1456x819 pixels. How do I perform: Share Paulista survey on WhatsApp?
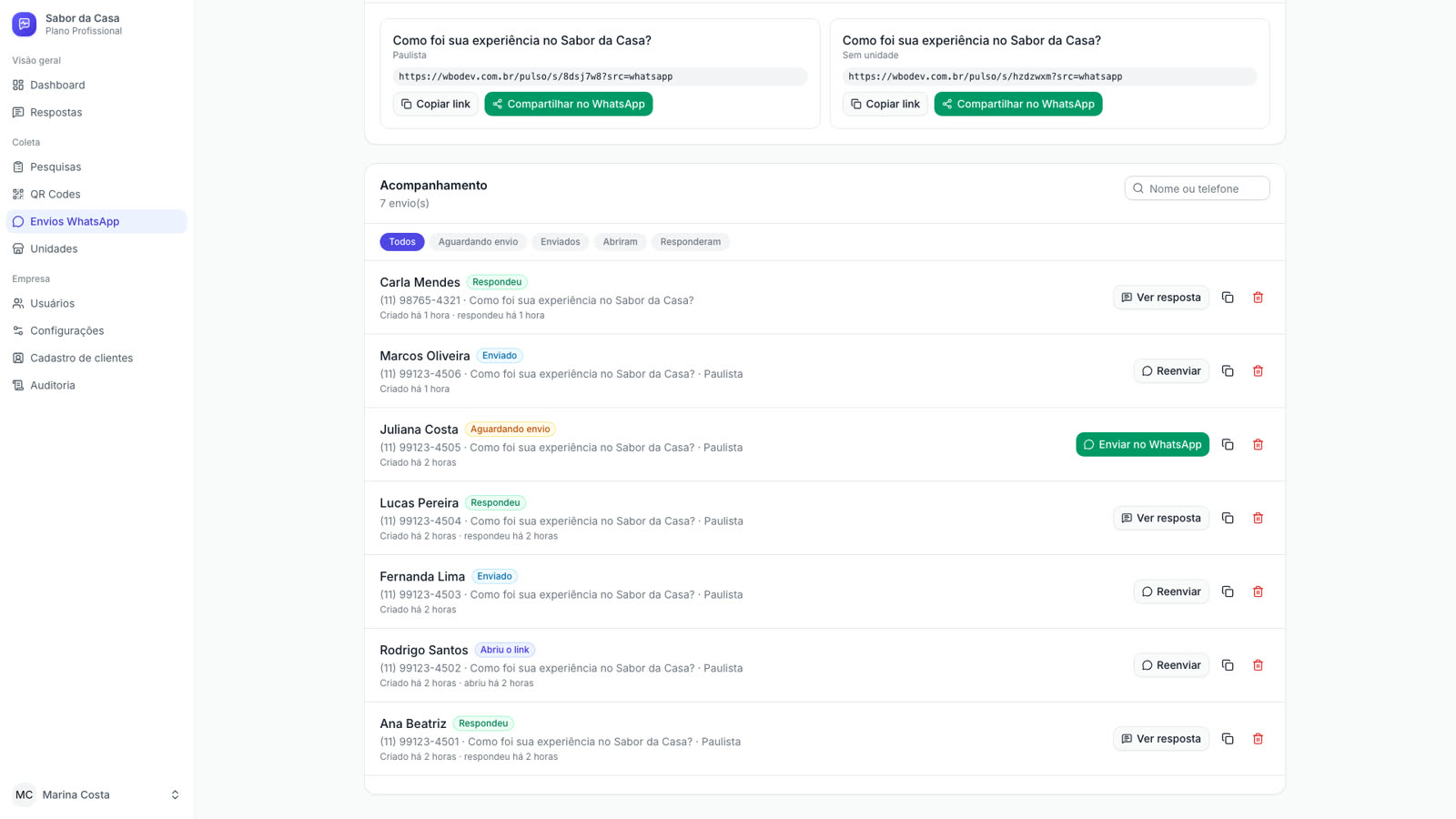tap(569, 104)
